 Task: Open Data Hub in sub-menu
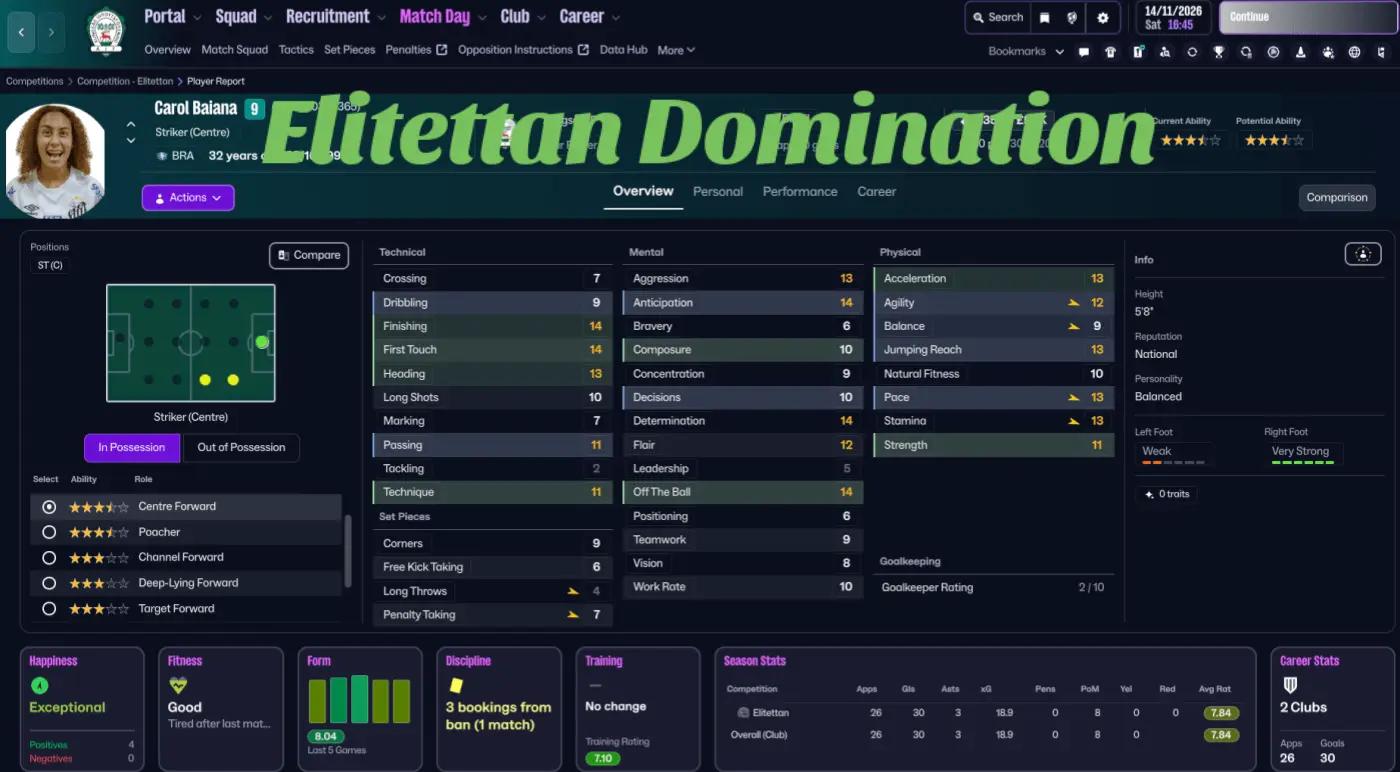(623, 50)
